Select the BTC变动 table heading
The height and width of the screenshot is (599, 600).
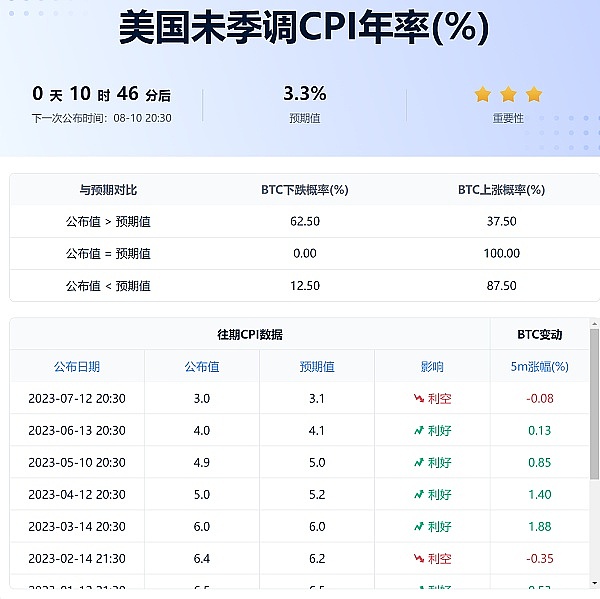539,334
